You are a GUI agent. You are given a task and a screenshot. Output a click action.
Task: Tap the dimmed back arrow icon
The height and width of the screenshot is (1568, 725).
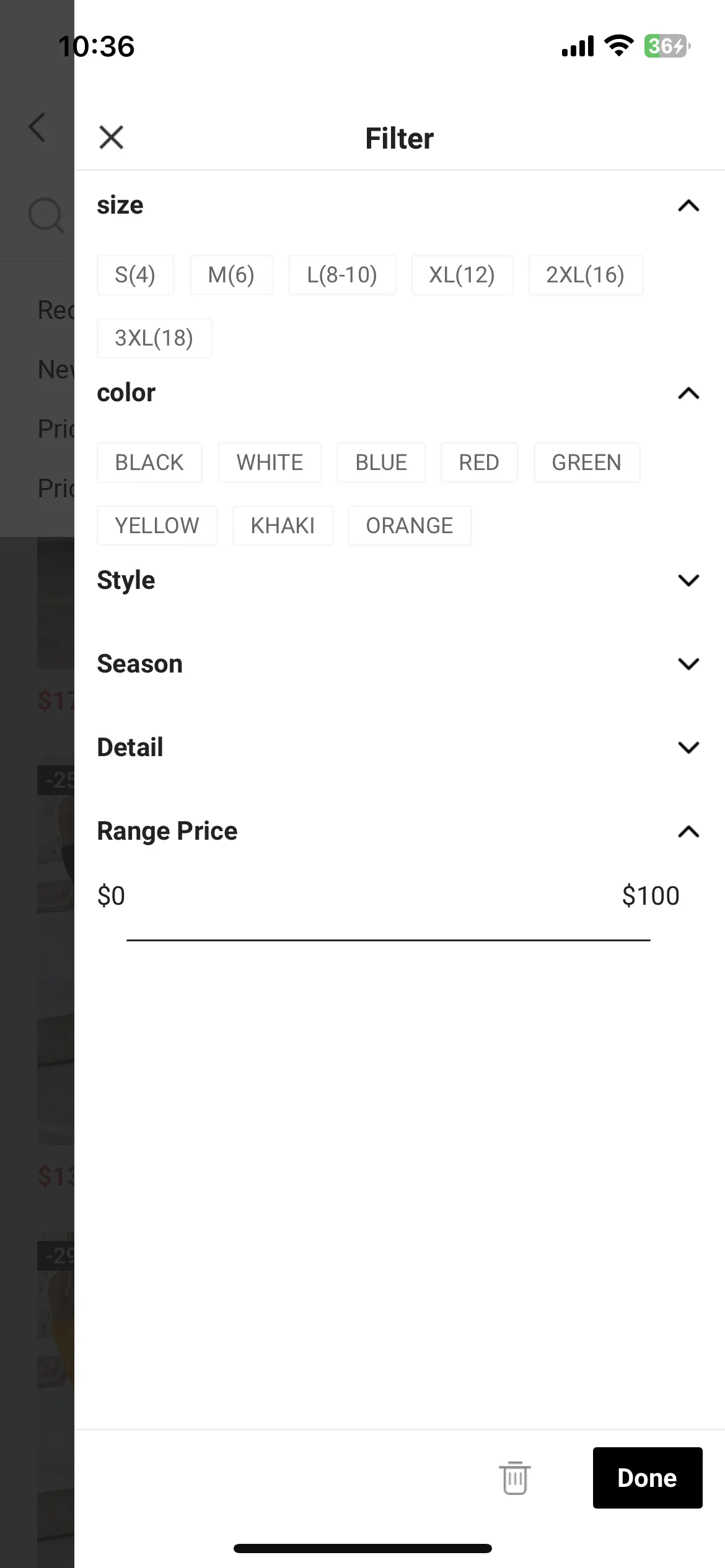[38, 128]
